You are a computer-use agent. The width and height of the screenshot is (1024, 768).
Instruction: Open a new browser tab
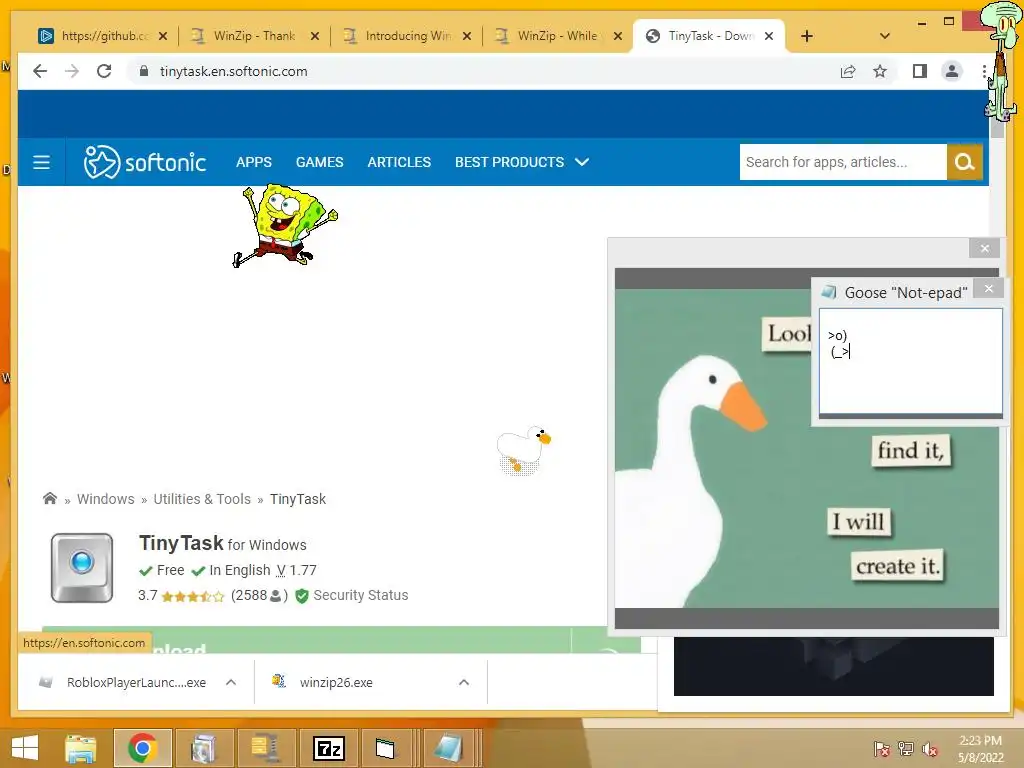pyautogui.click(x=807, y=36)
